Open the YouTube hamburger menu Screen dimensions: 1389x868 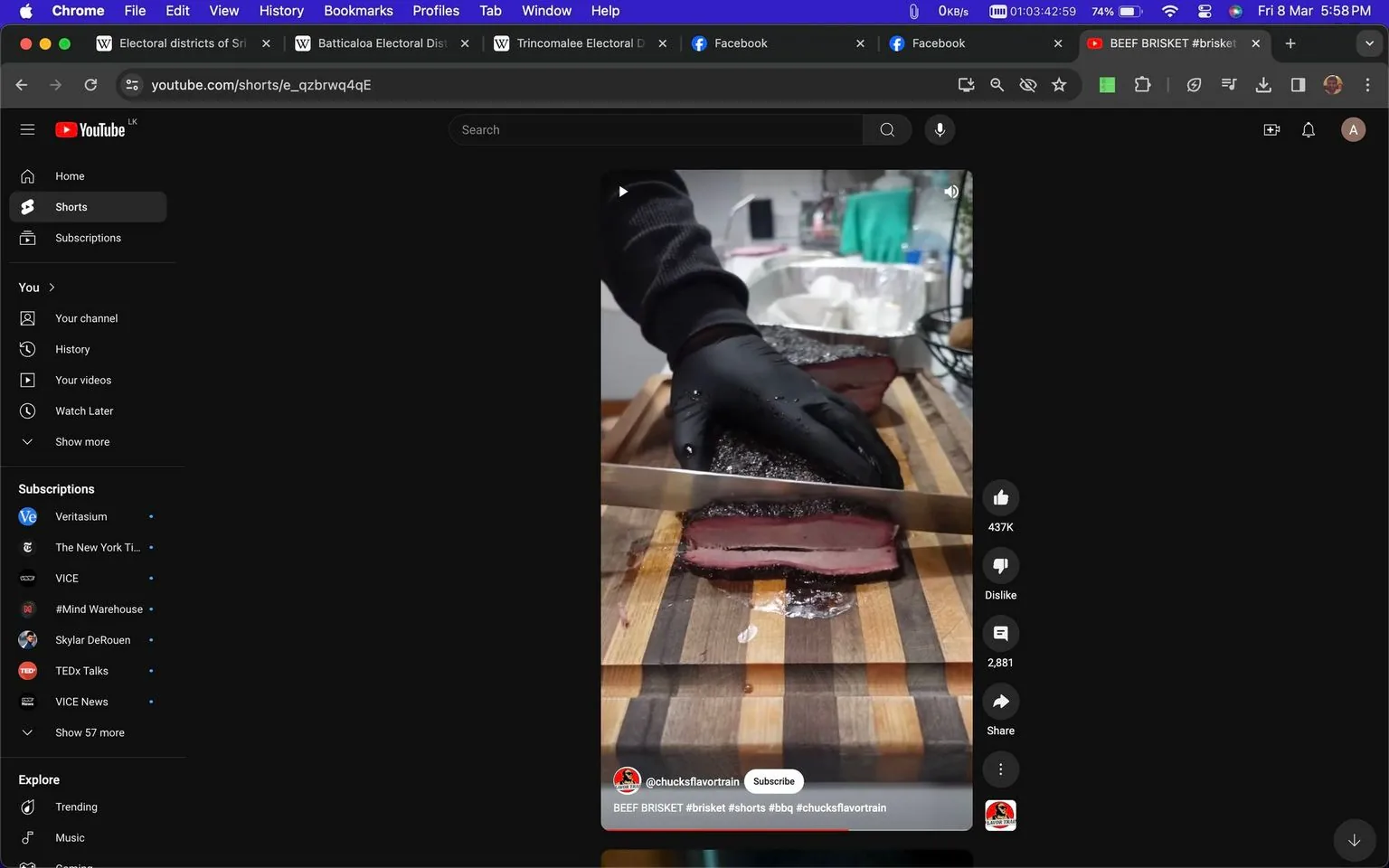[x=27, y=128]
